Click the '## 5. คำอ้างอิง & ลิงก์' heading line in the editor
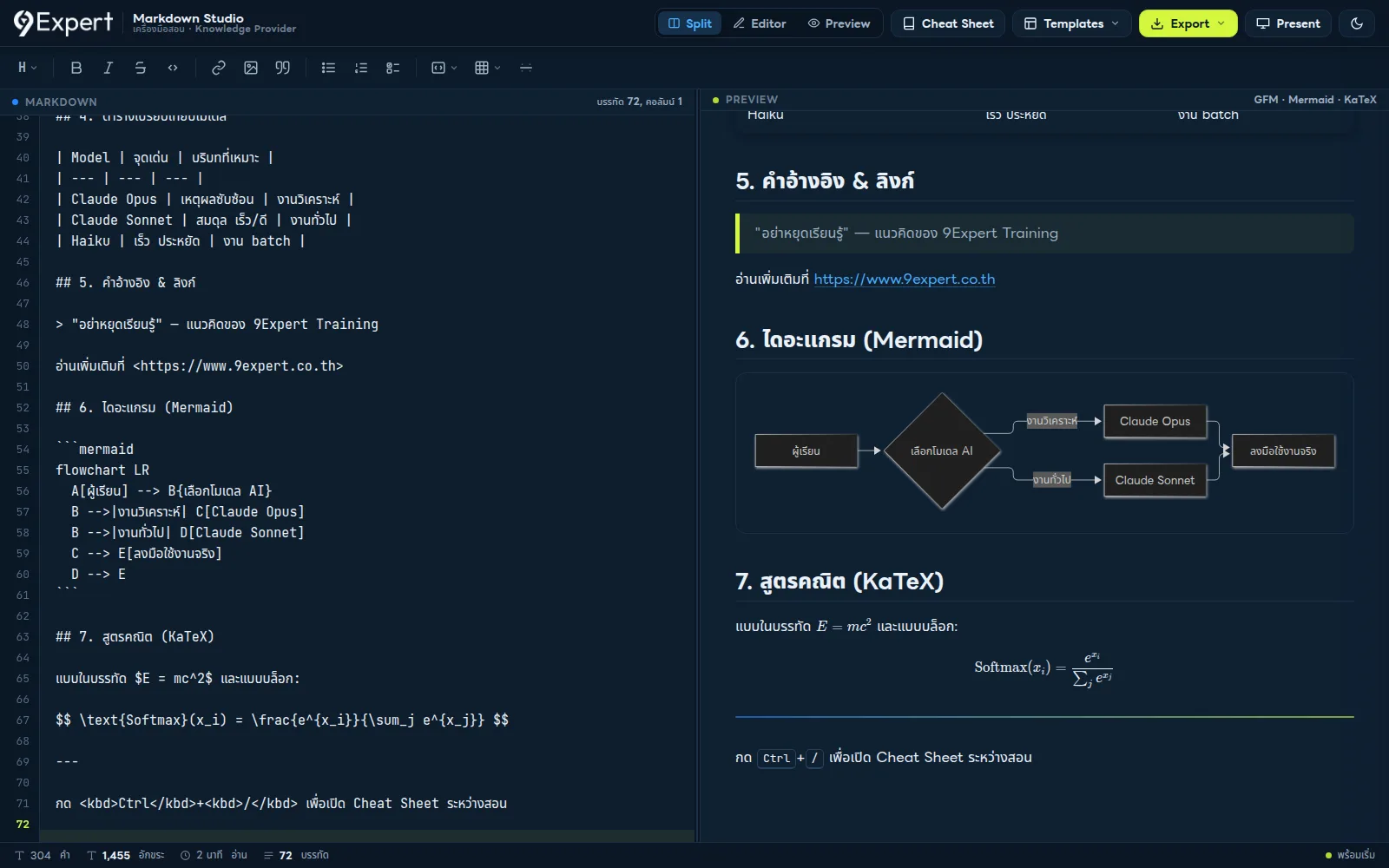 pyautogui.click(x=126, y=282)
